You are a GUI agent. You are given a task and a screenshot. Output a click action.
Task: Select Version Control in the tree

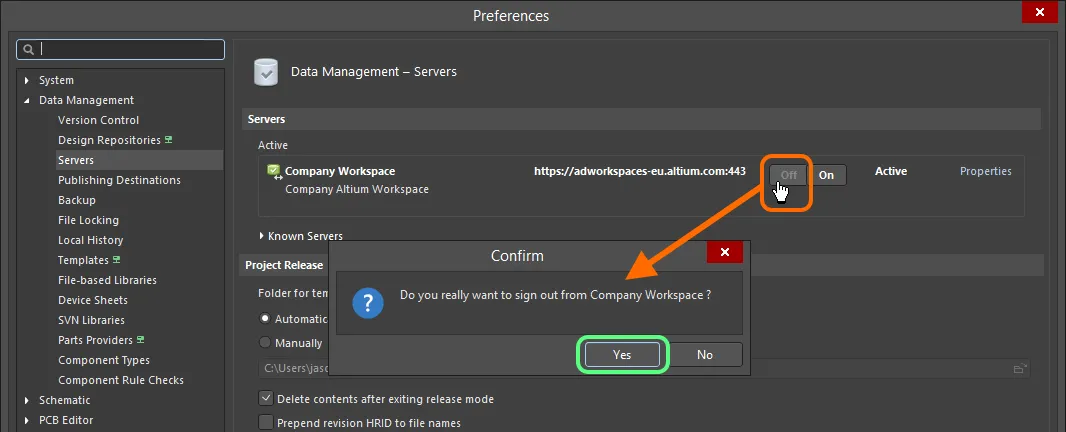99,120
